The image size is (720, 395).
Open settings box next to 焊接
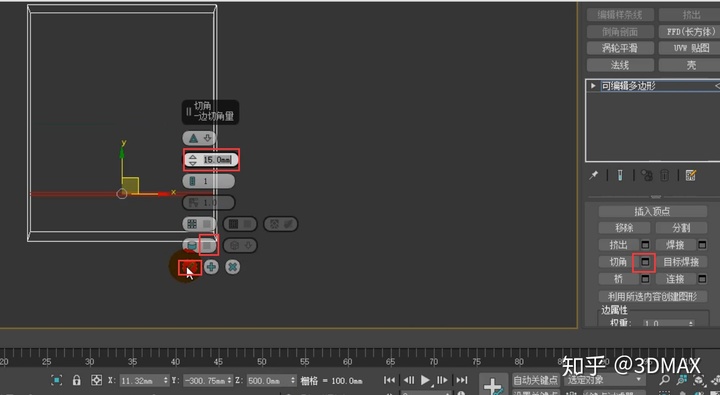point(702,245)
